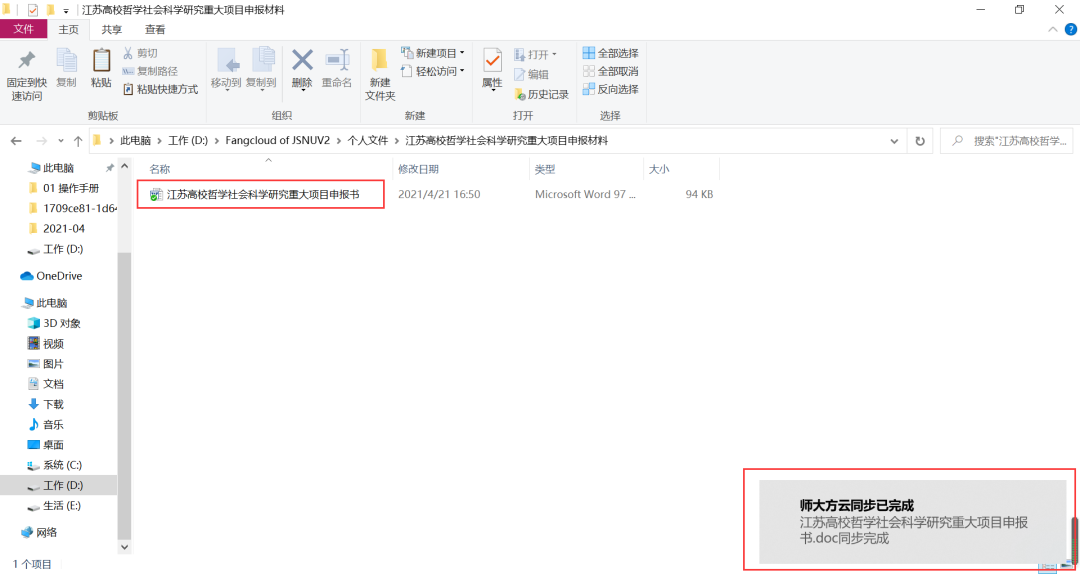Select 图片 in navigation pane
Screen dimensions: 1080x574
click(45, 363)
